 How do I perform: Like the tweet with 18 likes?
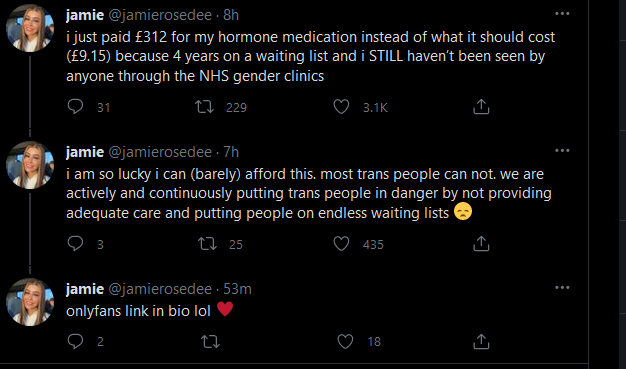(345, 341)
